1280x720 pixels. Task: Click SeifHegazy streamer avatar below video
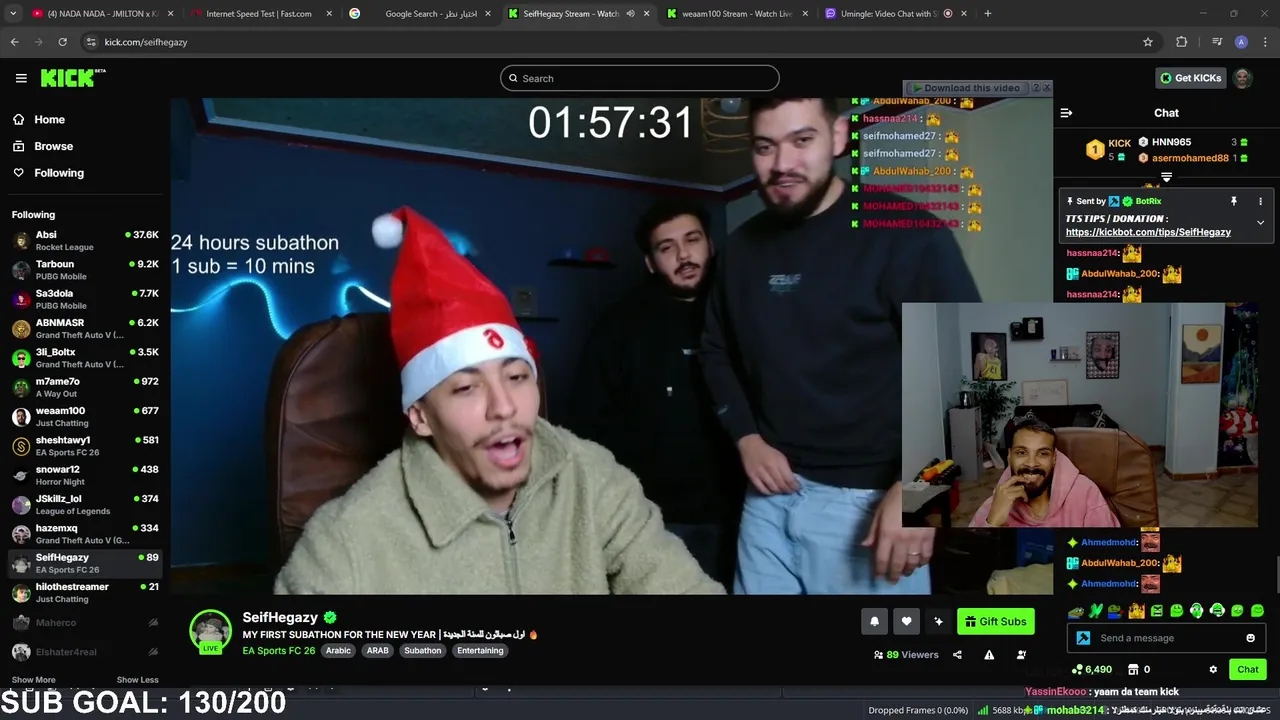210,630
